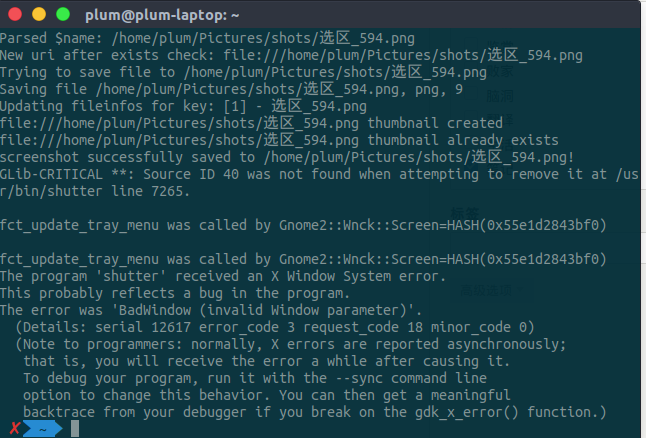The height and width of the screenshot is (438, 646).
Task: Maximize the terminal using the green button
Action: coord(62,15)
